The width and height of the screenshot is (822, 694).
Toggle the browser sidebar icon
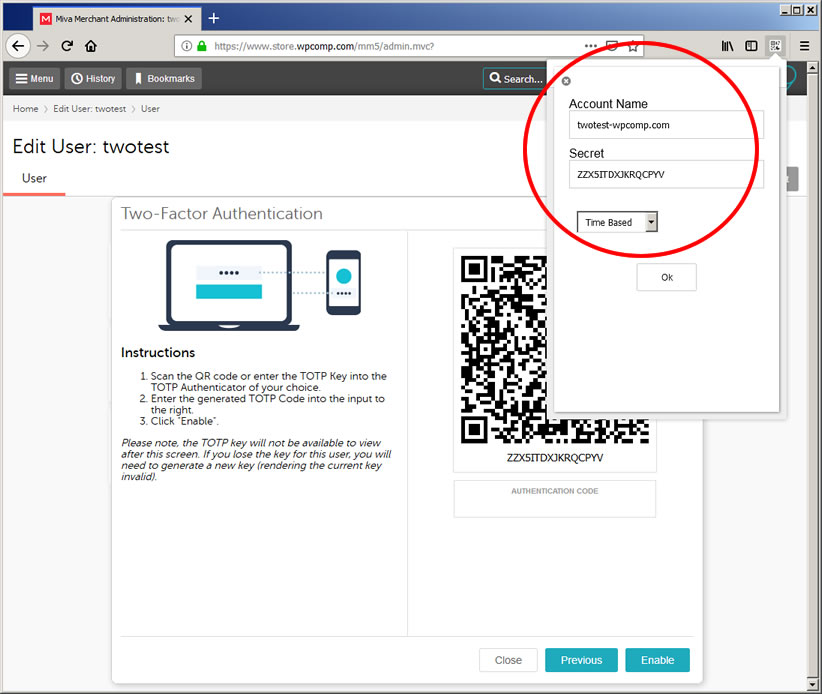[x=751, y=46]
